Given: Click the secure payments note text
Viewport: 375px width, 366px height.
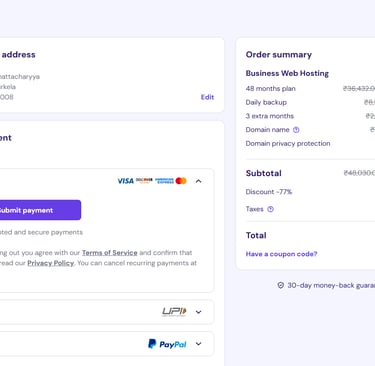Looking at the screenshot, I should pos(41,232).
